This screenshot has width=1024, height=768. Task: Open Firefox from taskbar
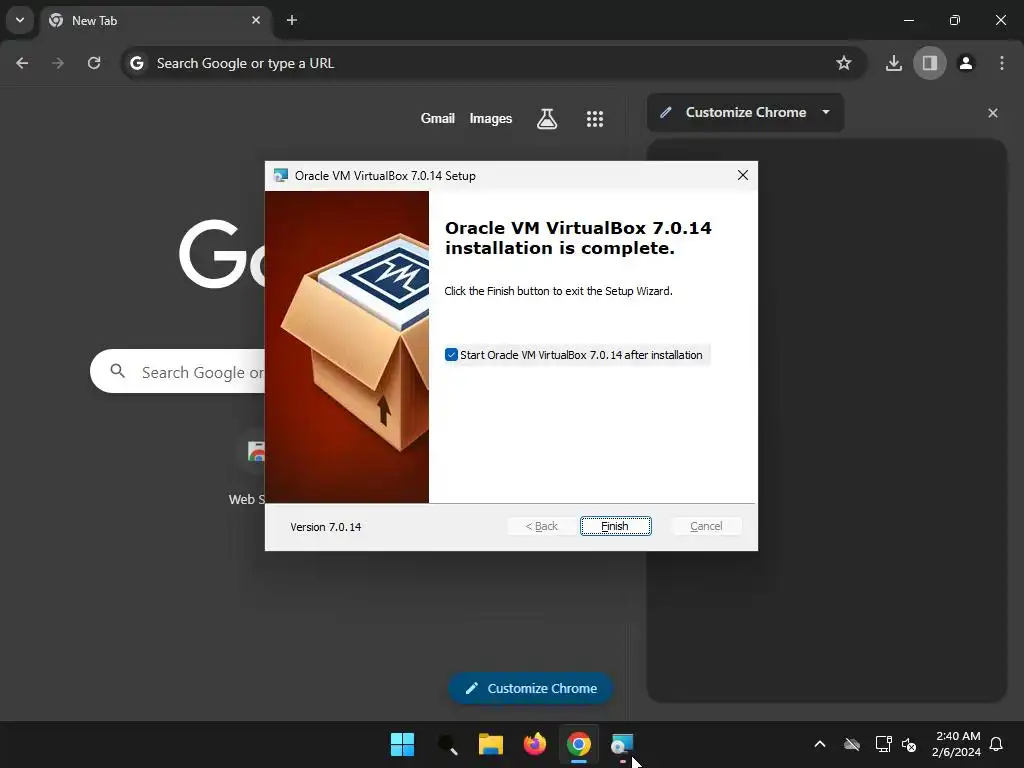click(535, 744)
